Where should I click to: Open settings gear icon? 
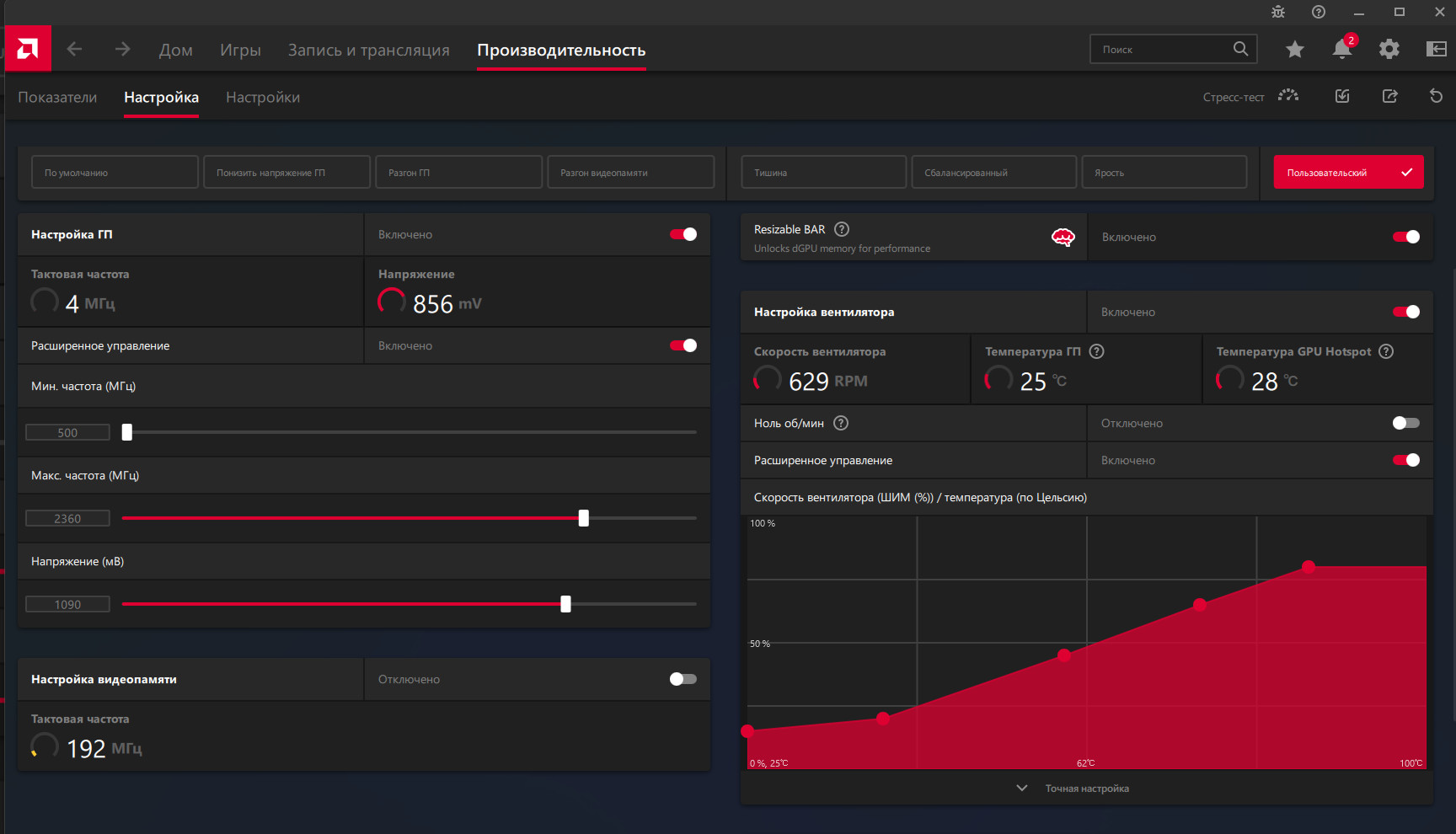click(x=1389, y=49)
